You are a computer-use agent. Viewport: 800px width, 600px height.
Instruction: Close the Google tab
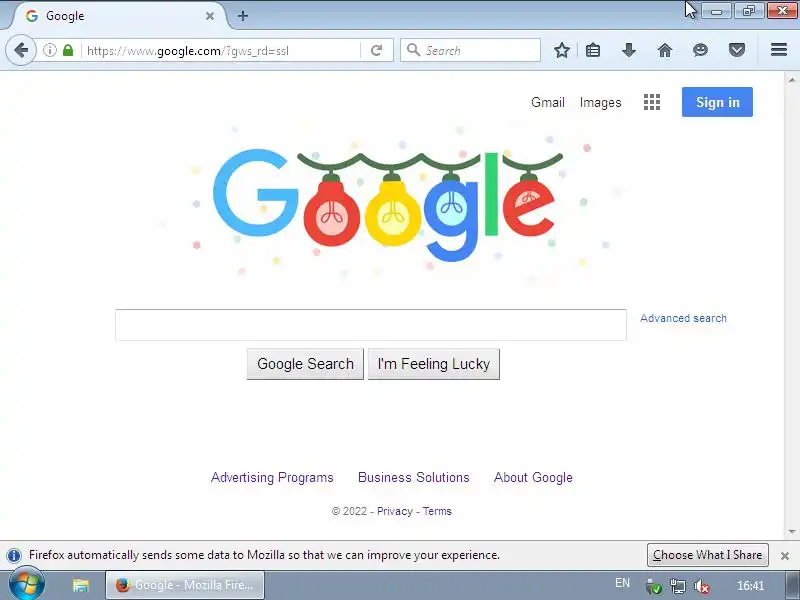(x=210, y=16)
